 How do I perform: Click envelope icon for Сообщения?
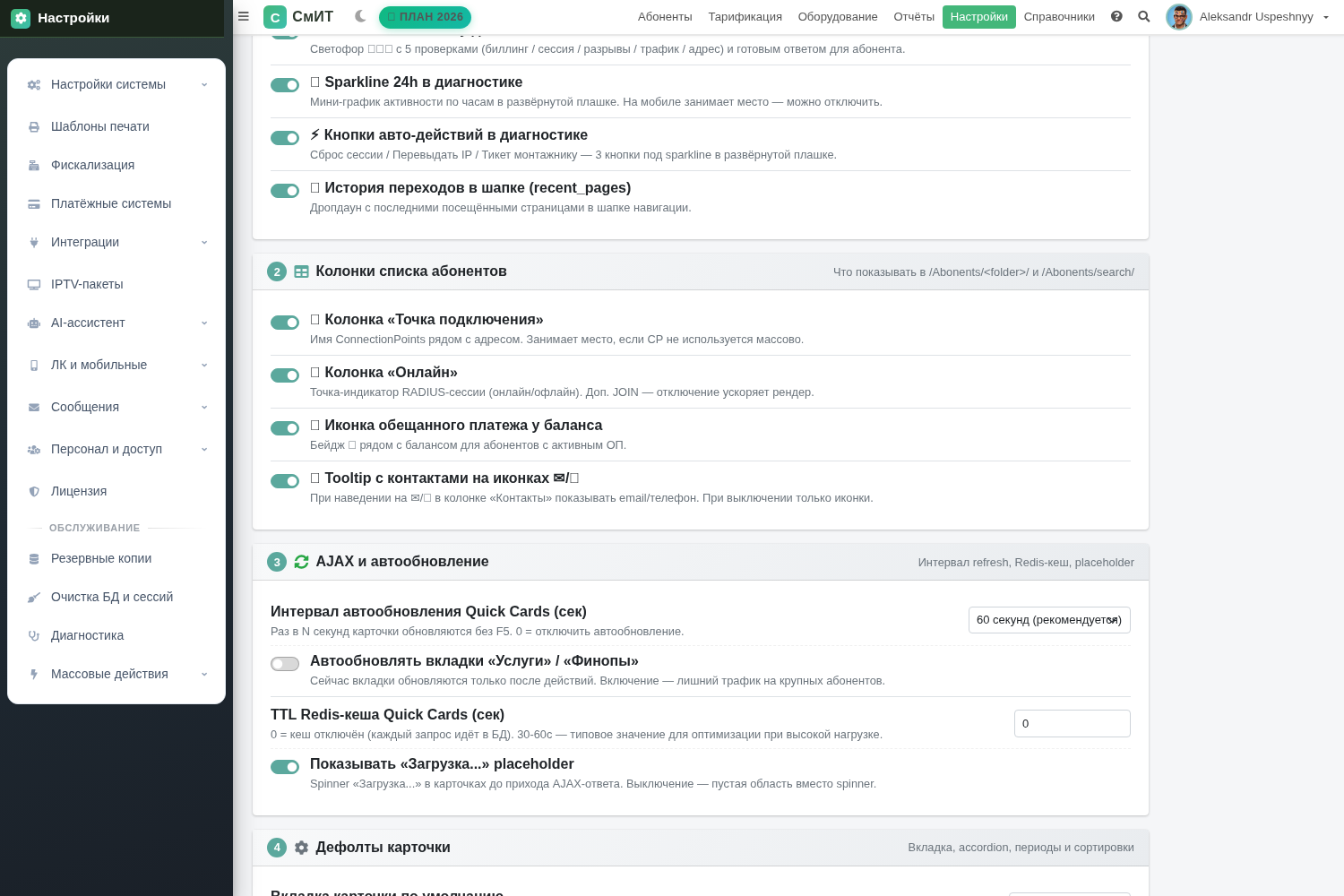pyautogui.click(x=34, y=408)
